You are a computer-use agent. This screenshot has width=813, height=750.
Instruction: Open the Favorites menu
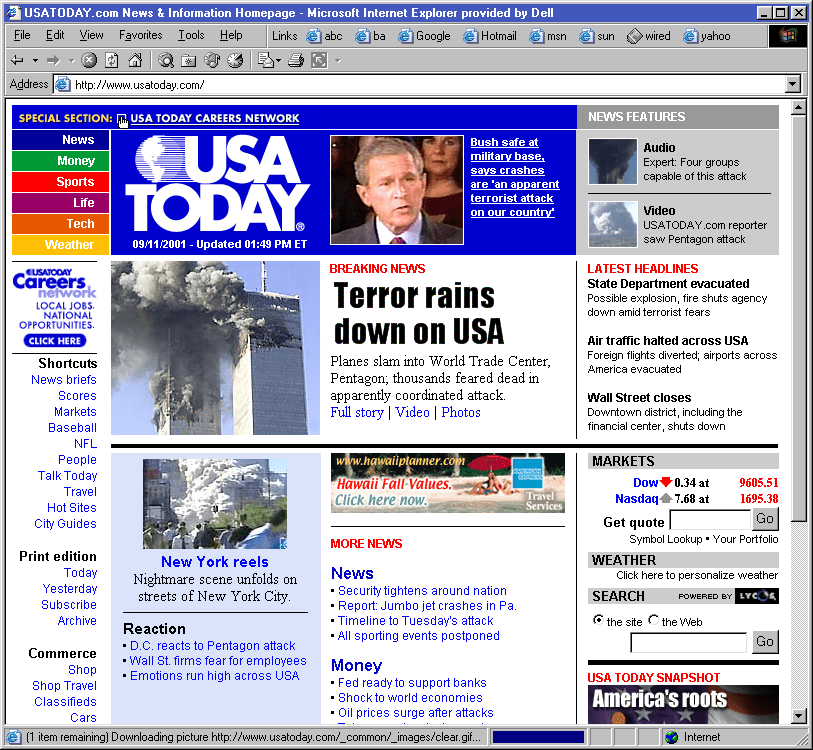pos(141,35)
